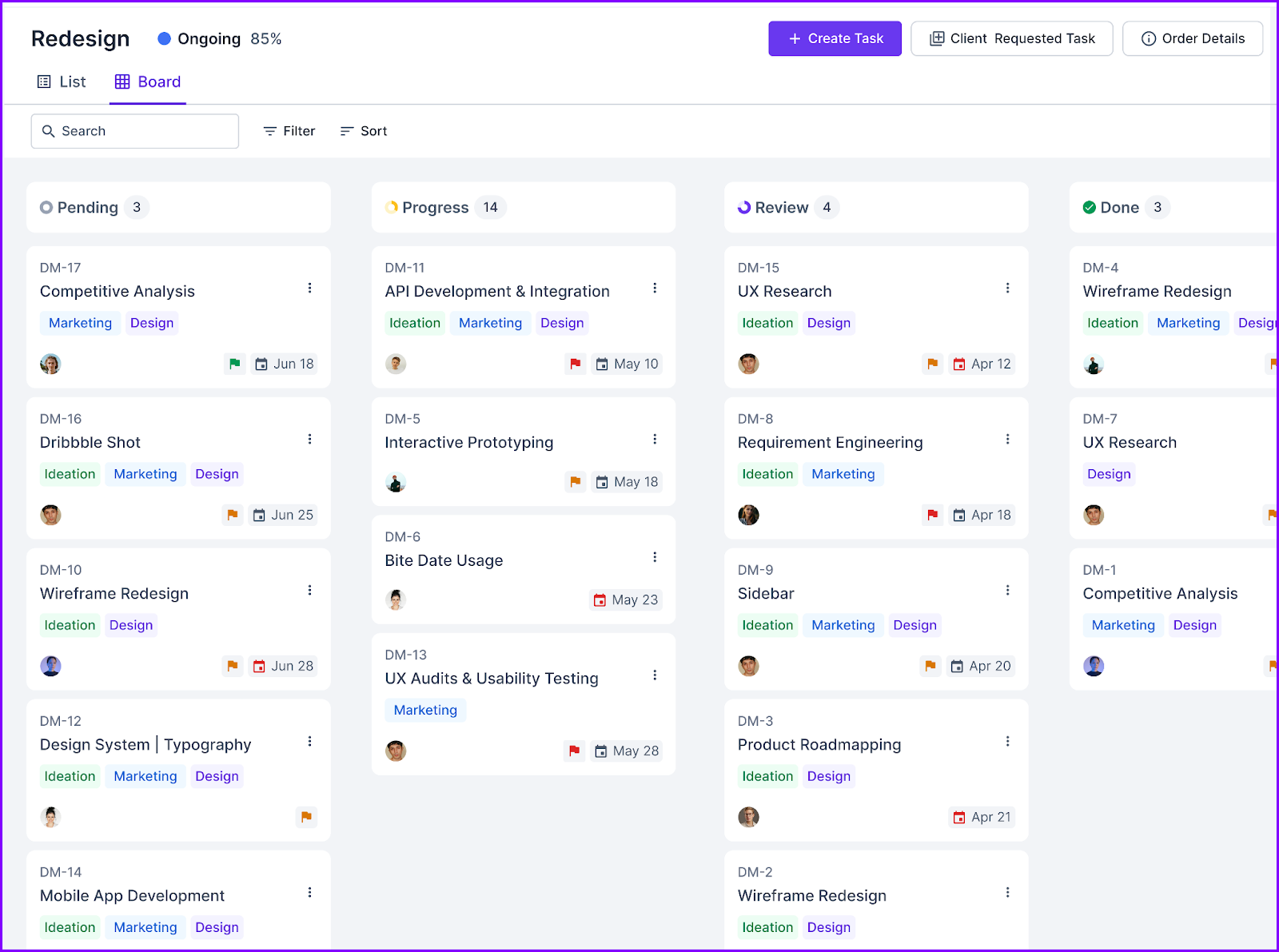The height and width of the screenshot is (952, 1279).
Task: Click the Create Task button
Action: point(835,38)
